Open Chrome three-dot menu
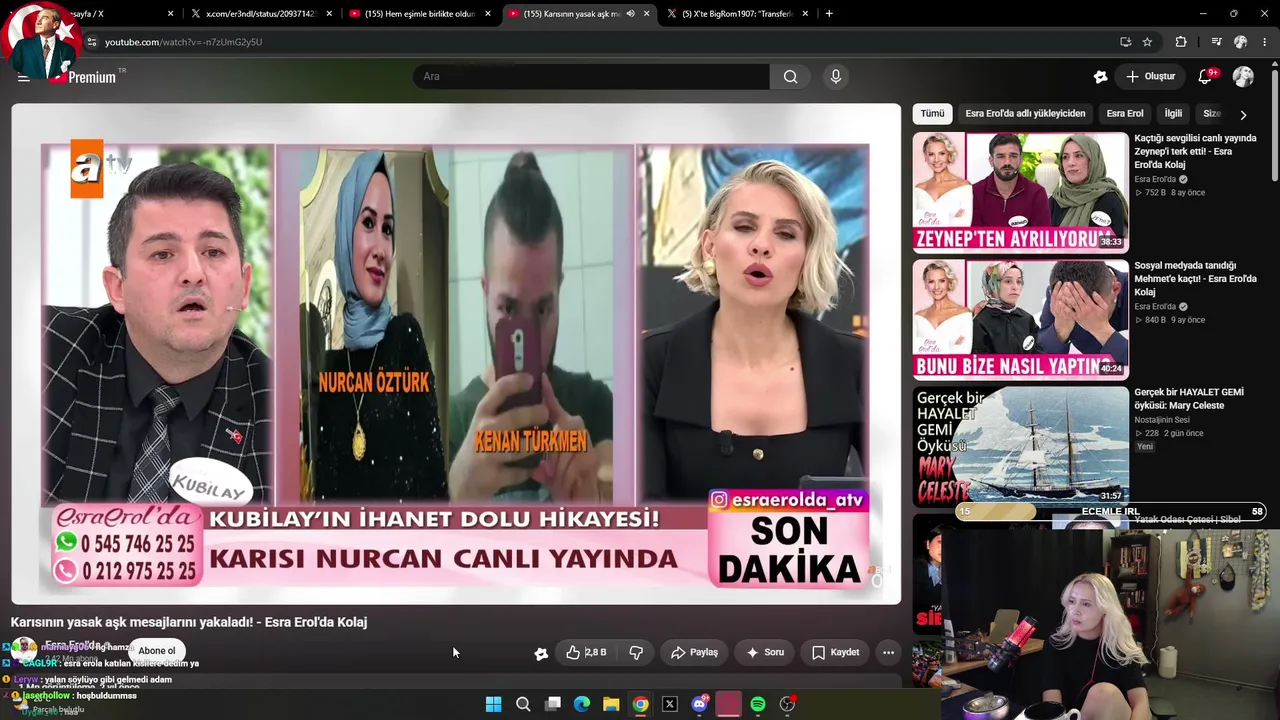Screen dimensions: 1280x720 point(1265,42)
